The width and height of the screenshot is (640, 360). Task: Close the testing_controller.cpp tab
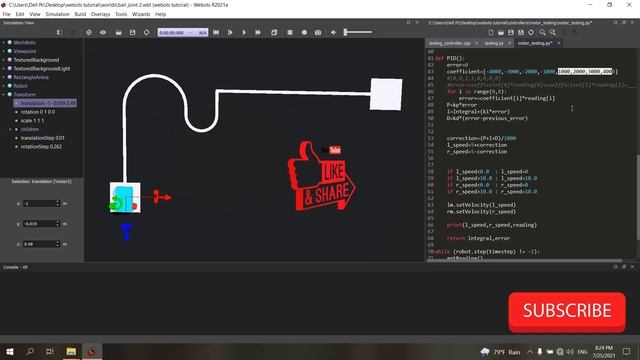tap(476, 43)
